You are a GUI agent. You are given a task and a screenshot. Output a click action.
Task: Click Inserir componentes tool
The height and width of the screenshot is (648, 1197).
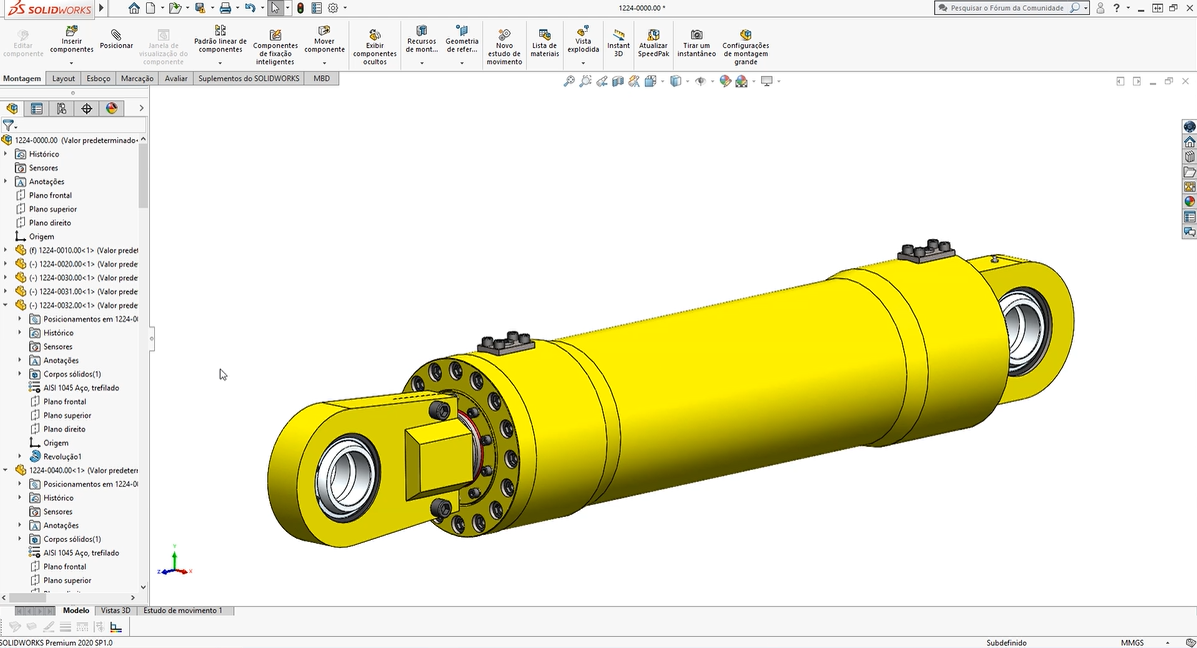pyautogui.click(x=71, y=40)
